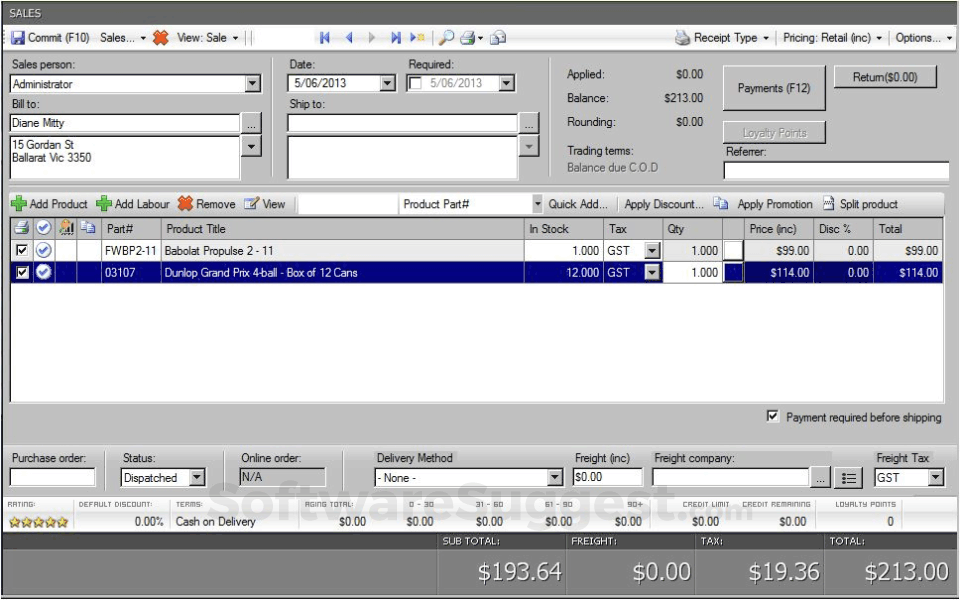The height and width of the screenshot is (600, 960).
Task: Click the View pencil-note icon
Action: coord(251,203)
